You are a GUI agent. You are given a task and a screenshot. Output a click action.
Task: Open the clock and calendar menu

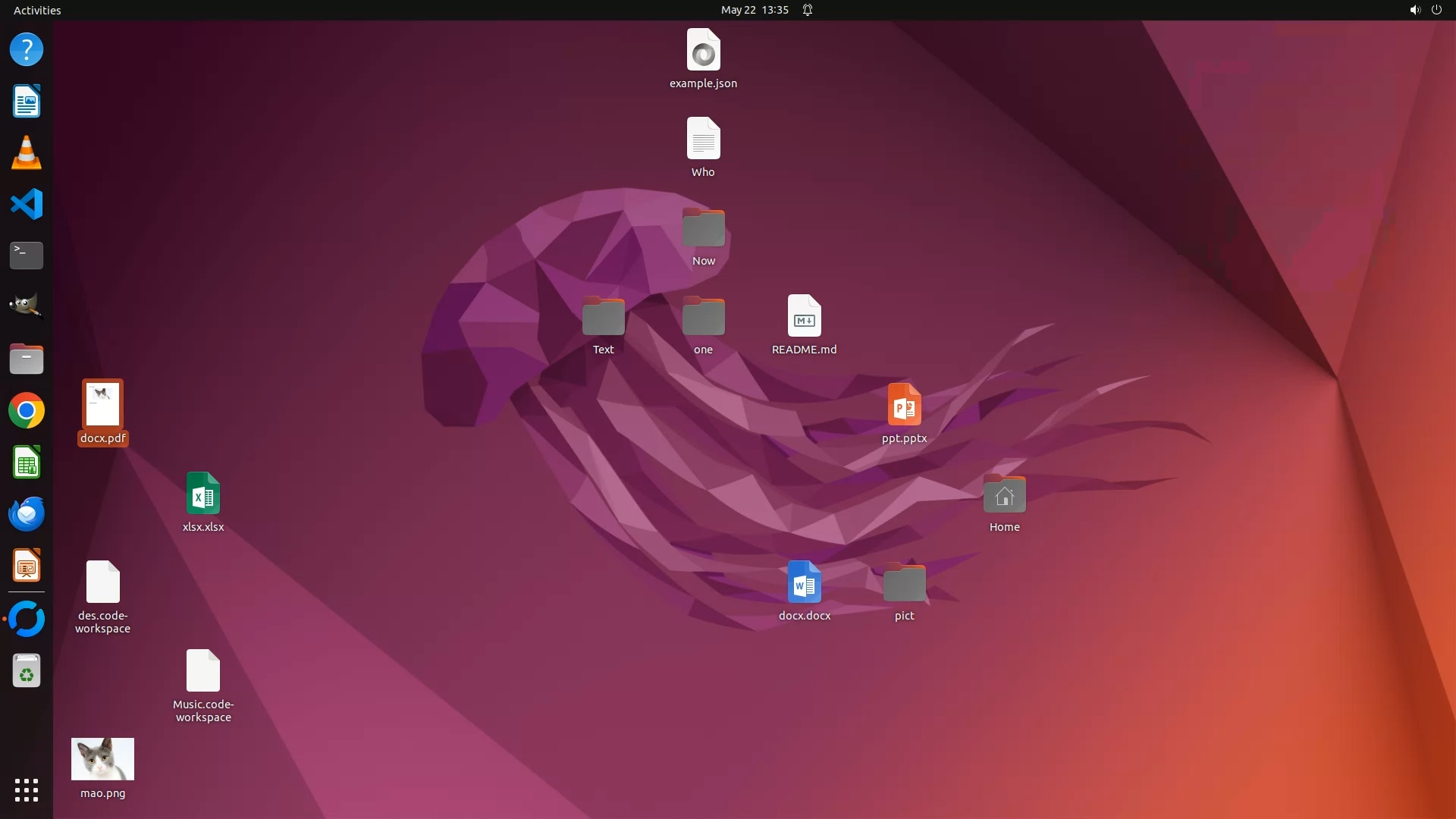click(754, 10)
